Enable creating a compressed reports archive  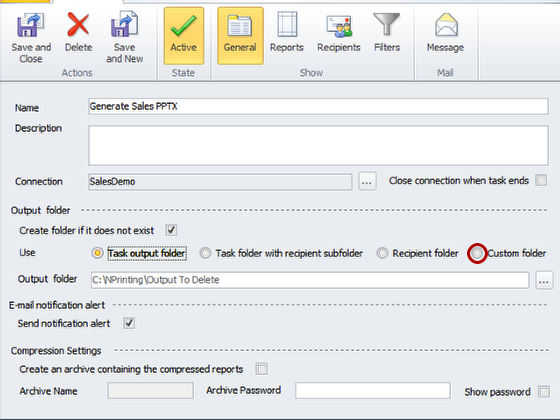click(261, 369)
